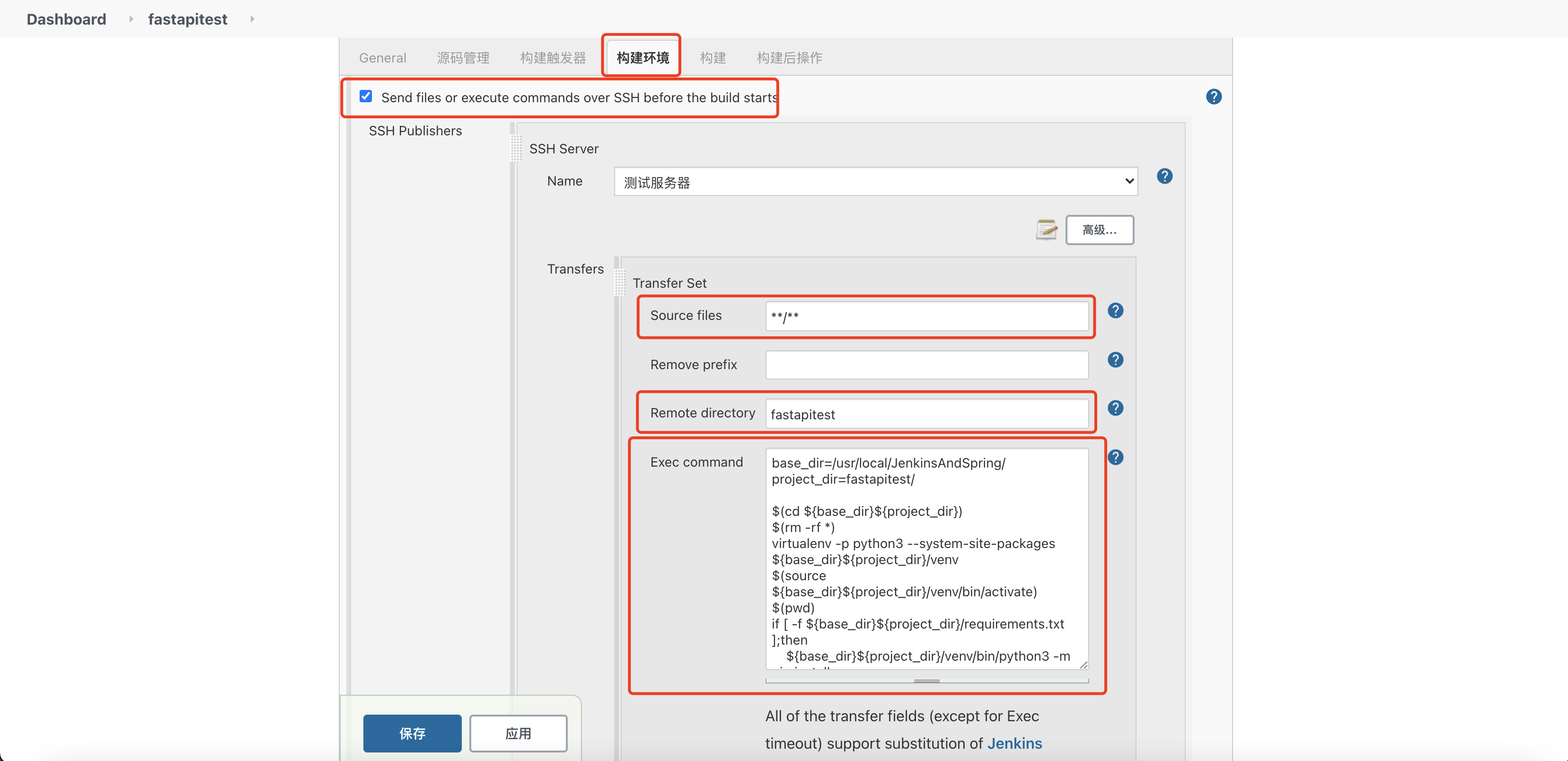Click into the Remote directory input

pos(926,414)
